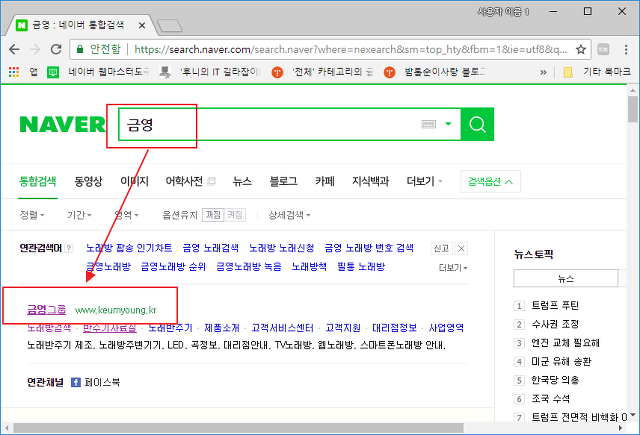The height and width of the screenshot is (435, 640).
Task: Open the 대리점정보 sublink
Action: pos(394,328)
